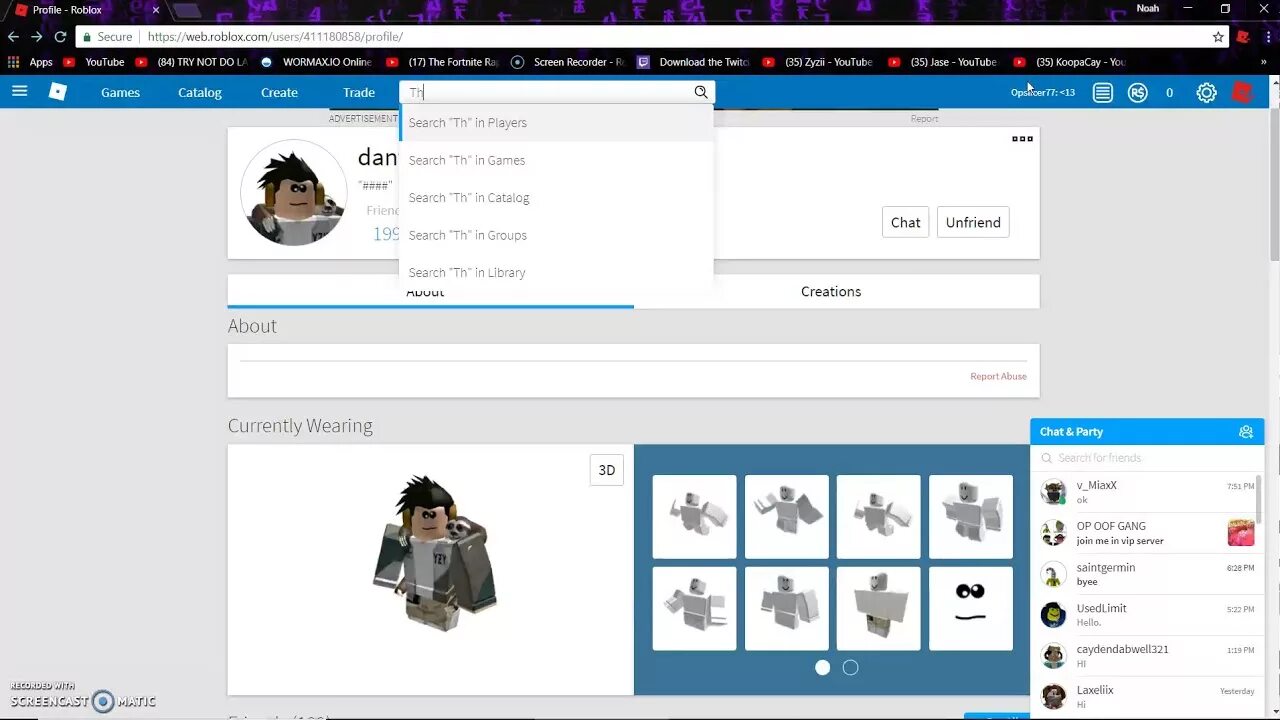Open the settings gear icon
The width and height of the screenshot is (1280, 720).
pyautogui.click(x=1207, y=93)
